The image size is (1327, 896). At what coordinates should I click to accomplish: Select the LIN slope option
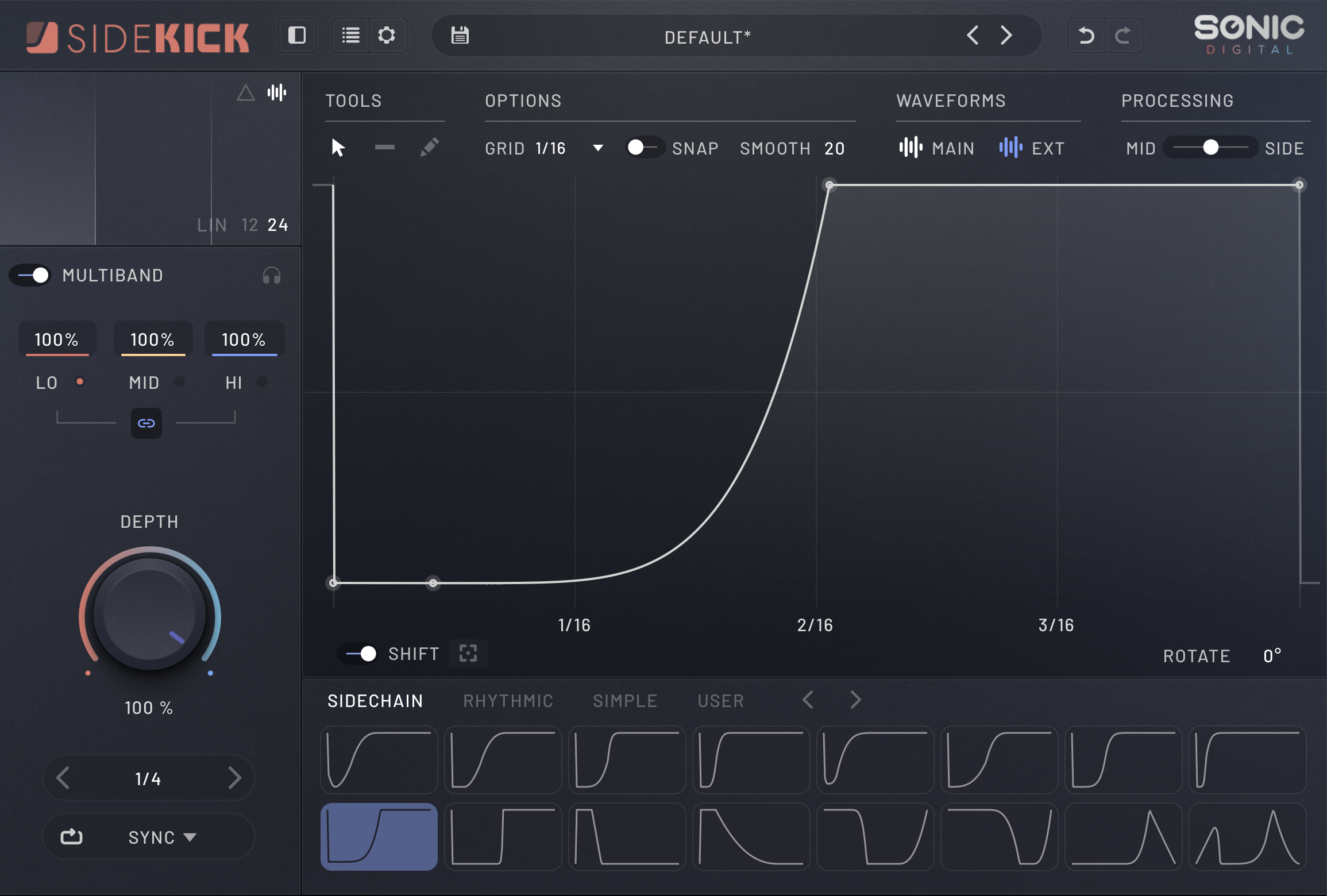pos(212,225)
